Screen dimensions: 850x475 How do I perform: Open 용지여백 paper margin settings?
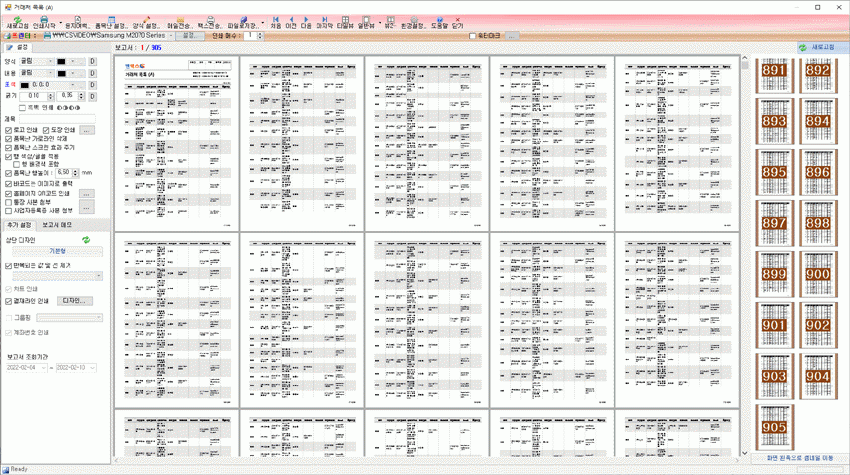(x=76, y=23)
